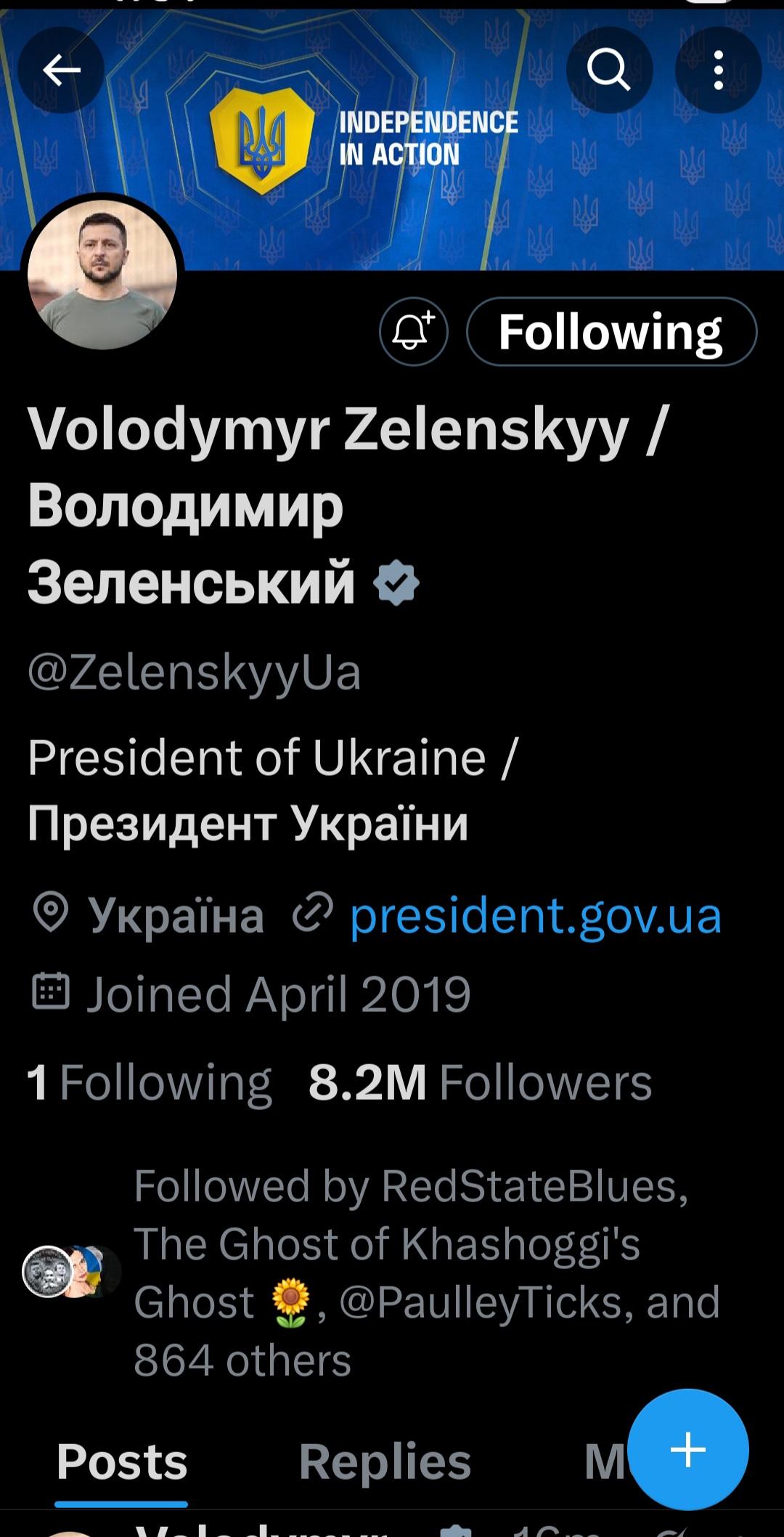Image resolution: width=784 pixels, height=1537 pixels.
Task: Tap the blue compose post plus button
Action: tap(687, 1450)
